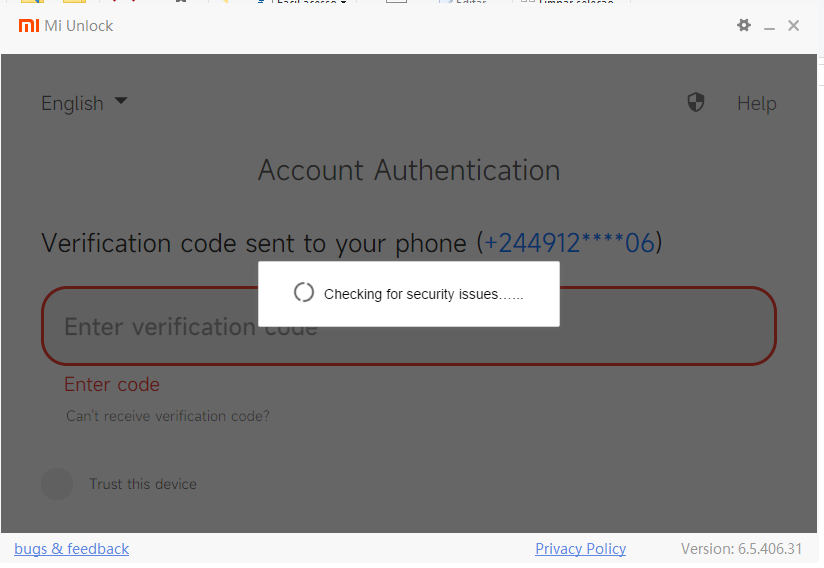Open bugs & feedback link
824x568 pixels.
click(71, 549)
